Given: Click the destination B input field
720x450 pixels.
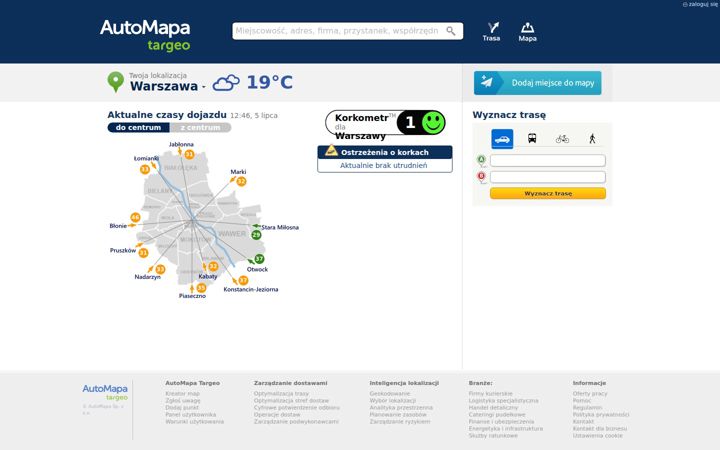Looking at the screenshot, I should tap(548, 177).
